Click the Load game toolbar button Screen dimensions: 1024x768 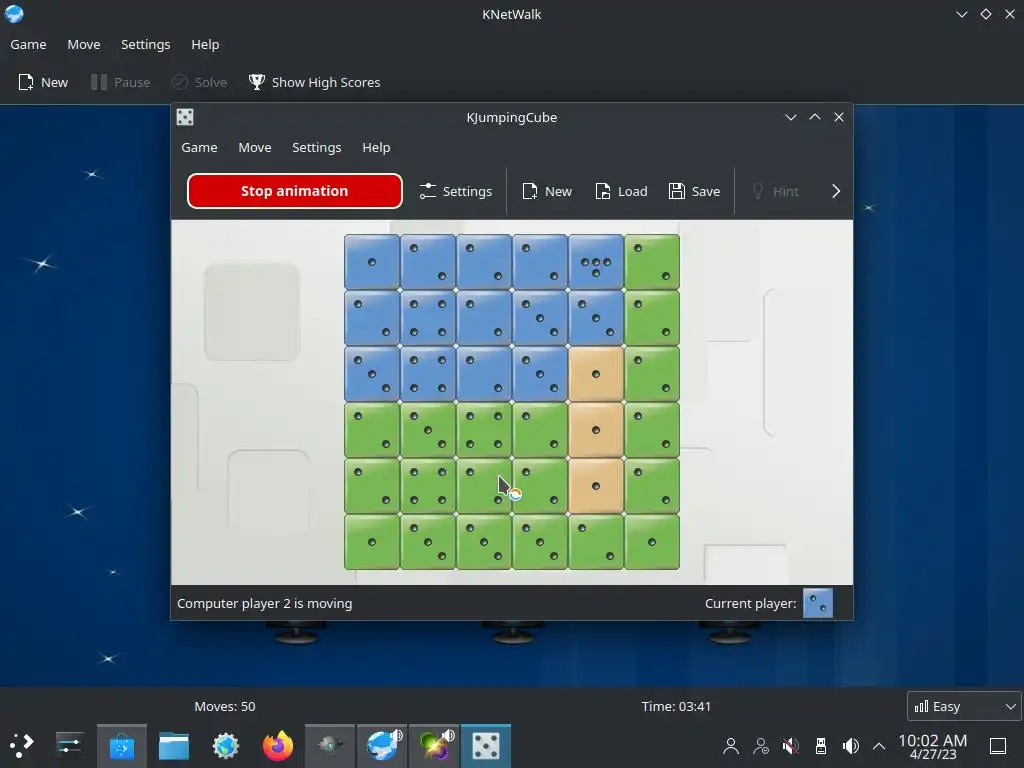coord(621,191)
